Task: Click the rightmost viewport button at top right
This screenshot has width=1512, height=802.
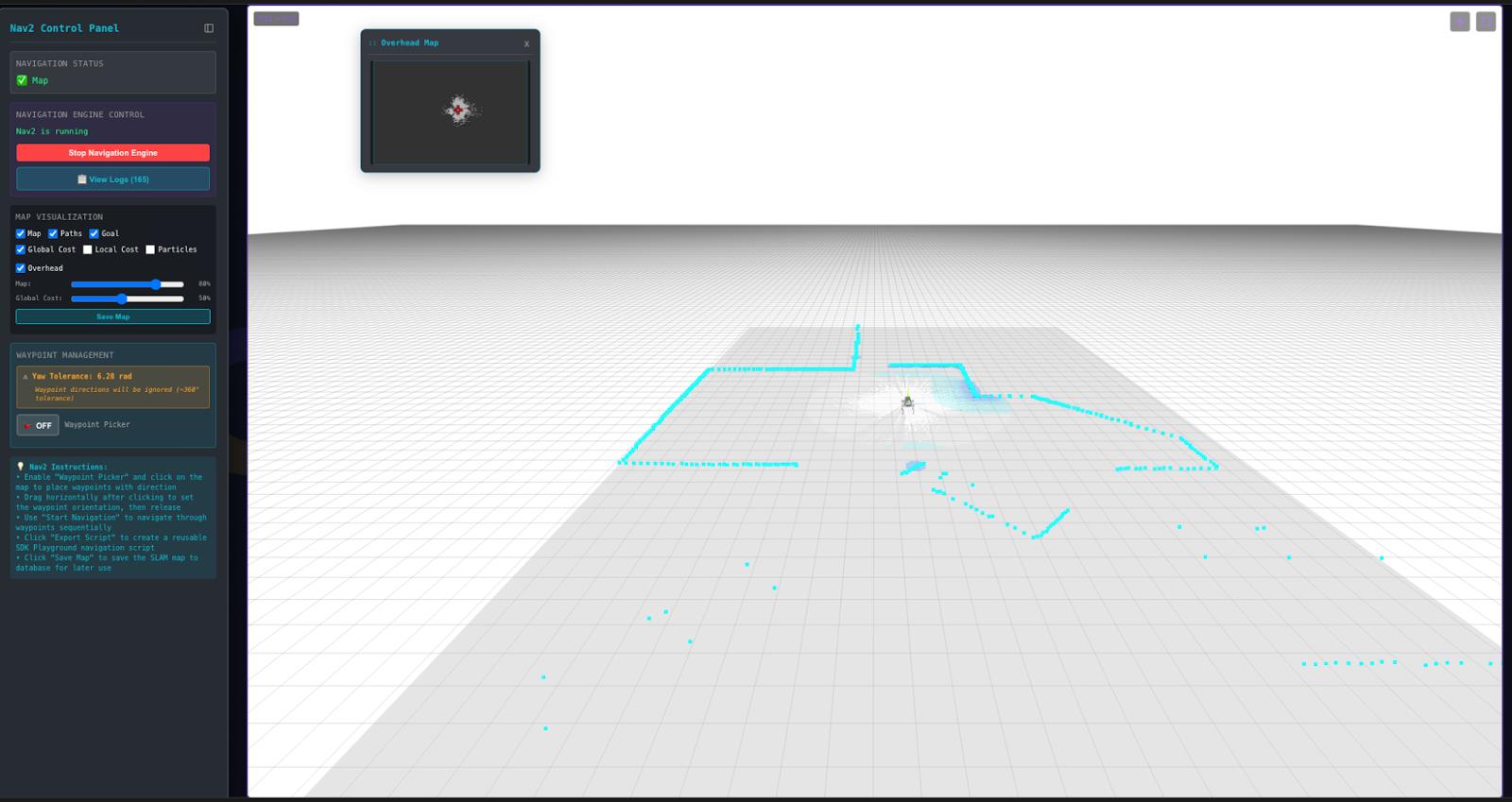Action: coord(1486,21)
